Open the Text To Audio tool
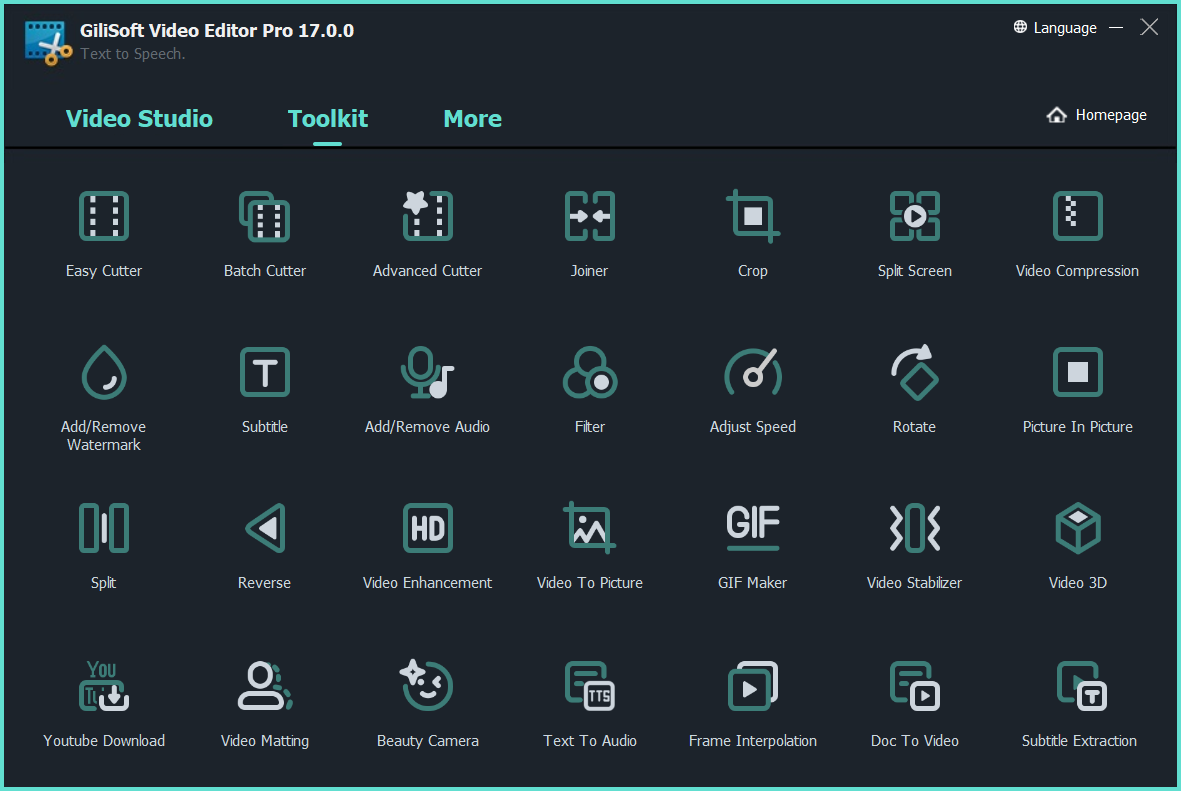 (x=590, y=687)
